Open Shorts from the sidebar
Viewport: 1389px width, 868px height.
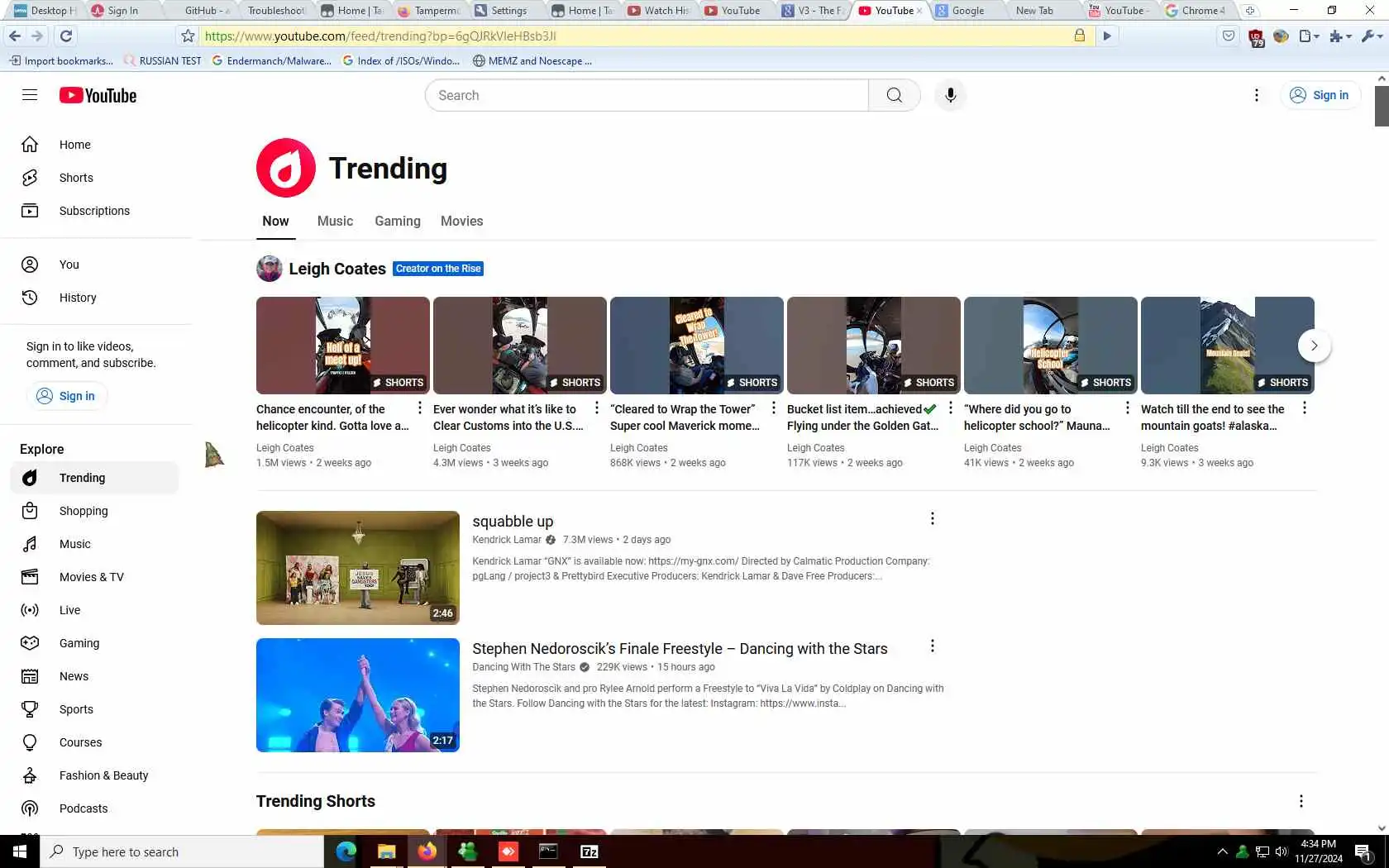tap(96, 178)
